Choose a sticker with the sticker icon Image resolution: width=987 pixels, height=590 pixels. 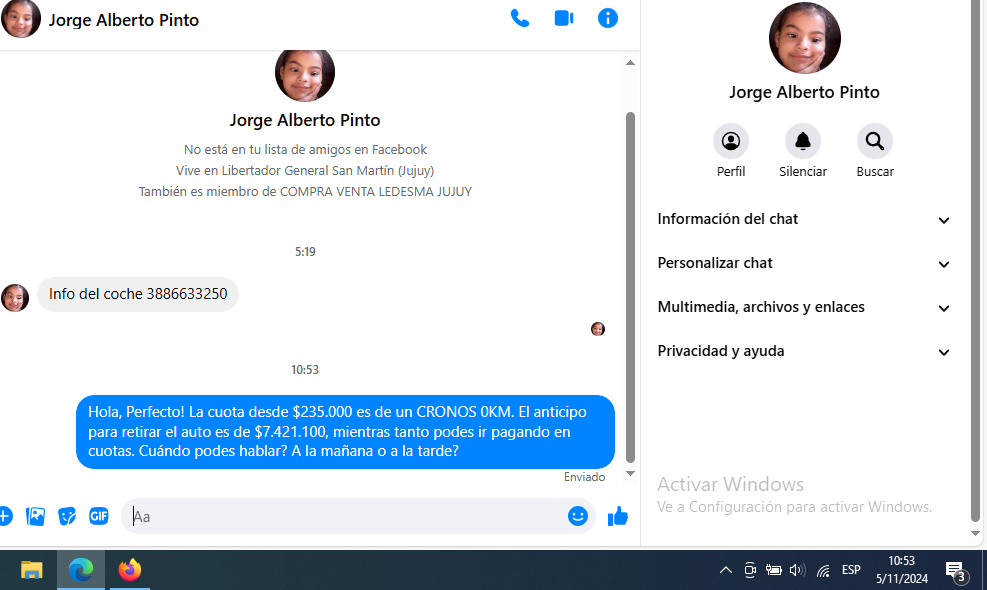[67, 516]
